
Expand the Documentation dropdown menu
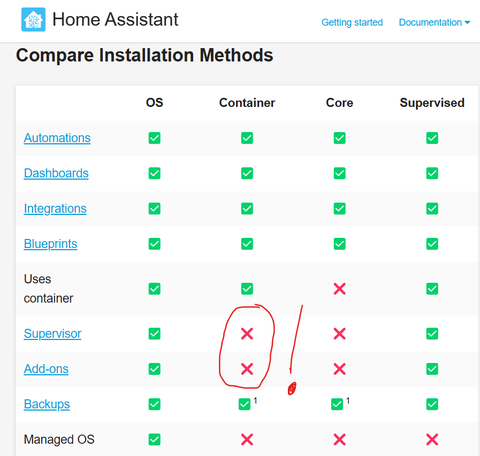coord(434,22)
